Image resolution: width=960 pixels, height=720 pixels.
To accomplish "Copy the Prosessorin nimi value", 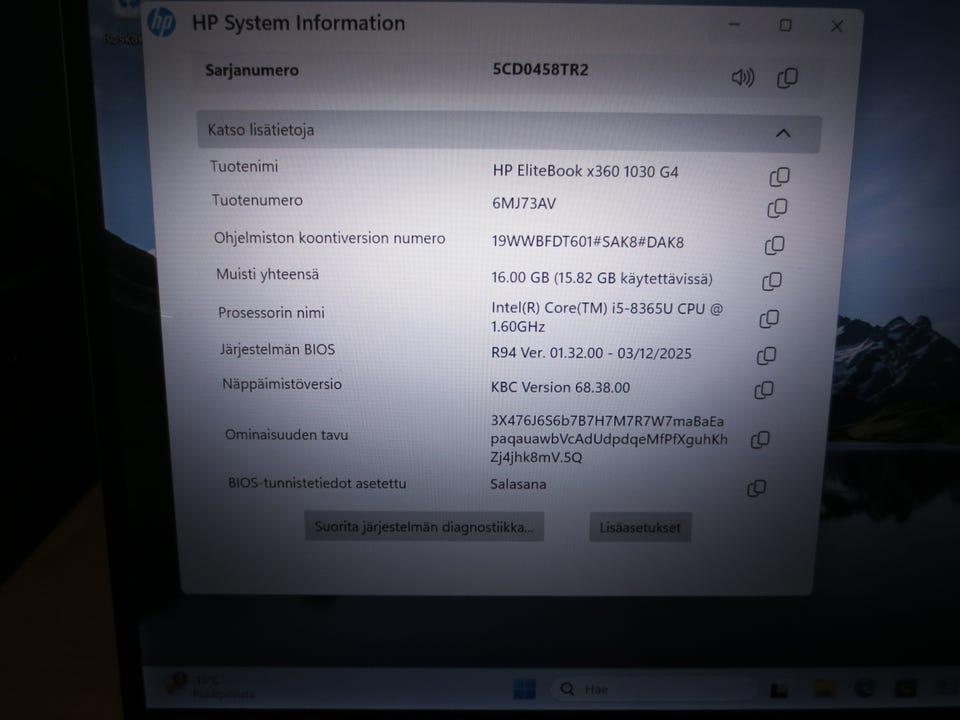I will (x=770, y=319).
